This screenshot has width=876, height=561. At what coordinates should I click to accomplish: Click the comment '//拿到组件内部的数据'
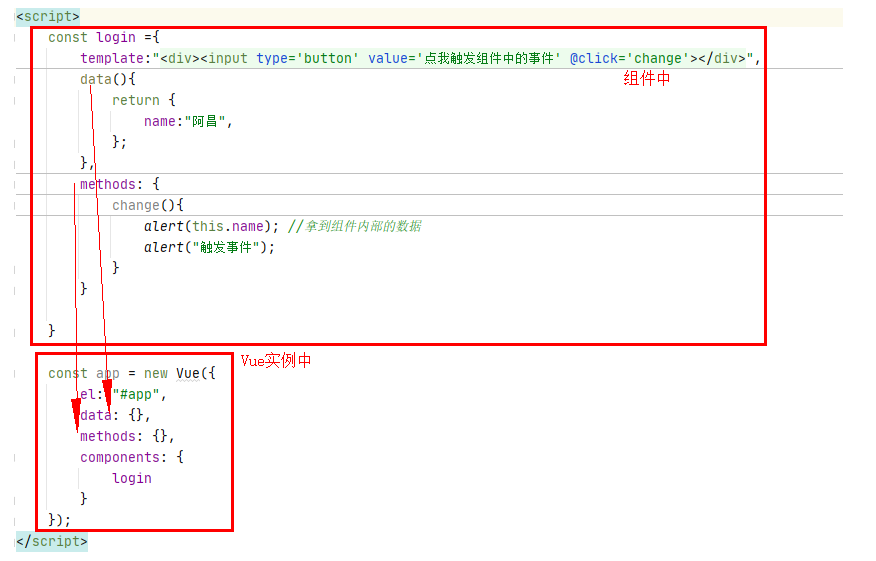(355, 226)
